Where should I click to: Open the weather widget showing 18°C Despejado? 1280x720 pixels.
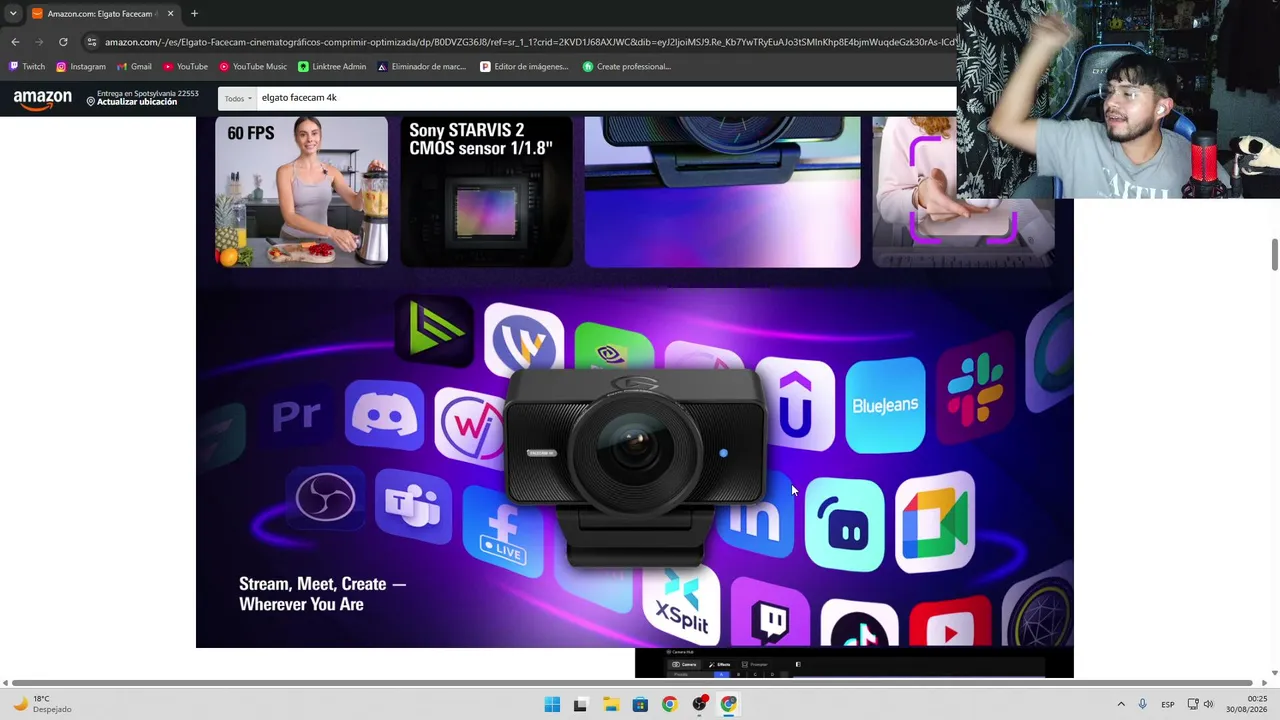[x=42, y=704]
